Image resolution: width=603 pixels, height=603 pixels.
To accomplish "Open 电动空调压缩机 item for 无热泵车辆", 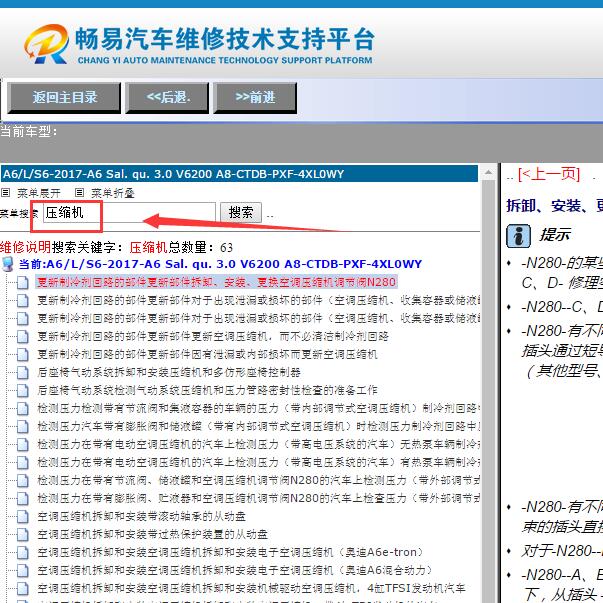I will 258,444.
